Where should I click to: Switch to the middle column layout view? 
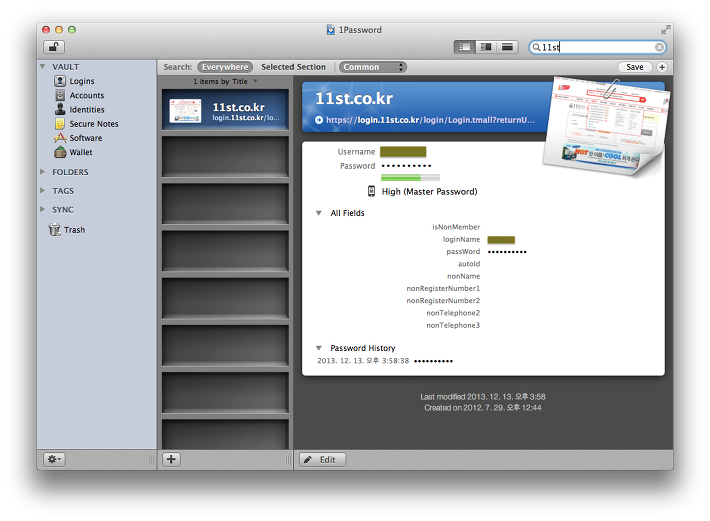click(x=486, y=47)
